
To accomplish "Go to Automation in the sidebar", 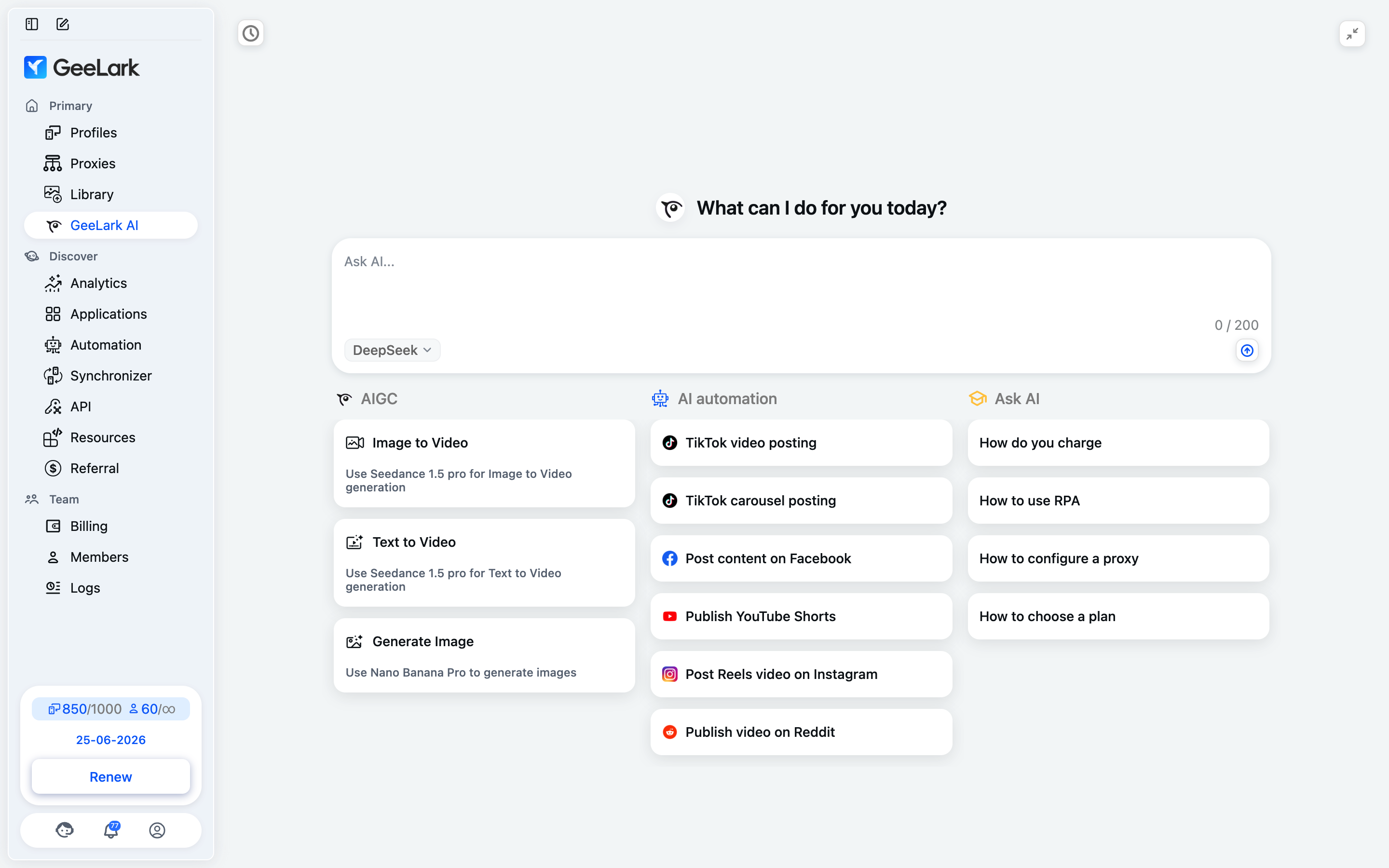I will (x=106, y=345).
